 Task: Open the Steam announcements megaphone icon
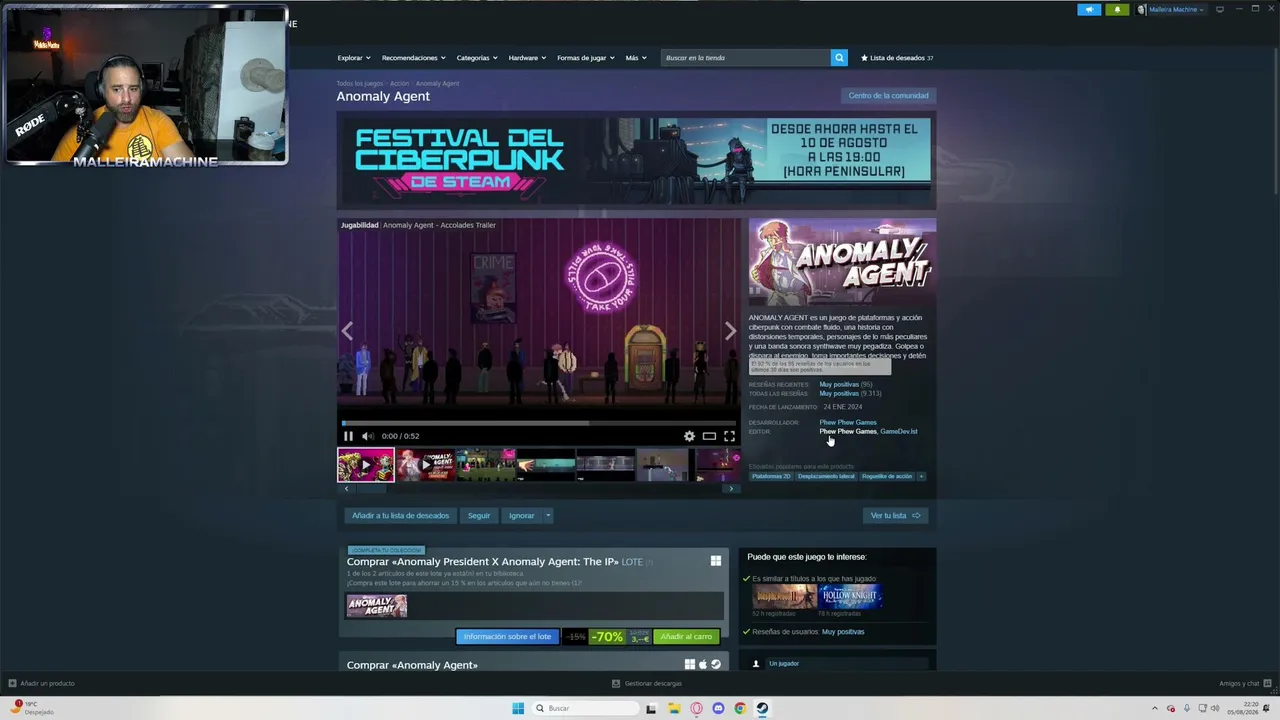click(x=1089, y=10)
